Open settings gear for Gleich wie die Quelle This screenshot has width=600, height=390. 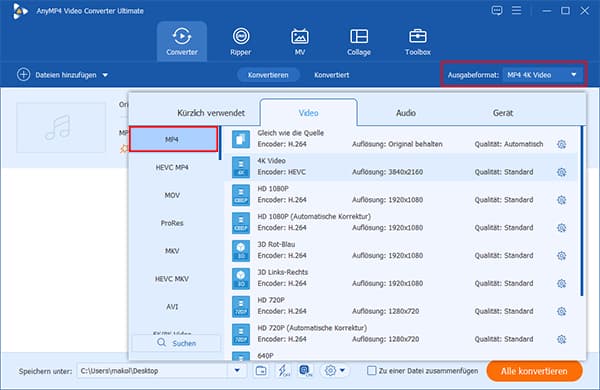[x=561, y=144]
